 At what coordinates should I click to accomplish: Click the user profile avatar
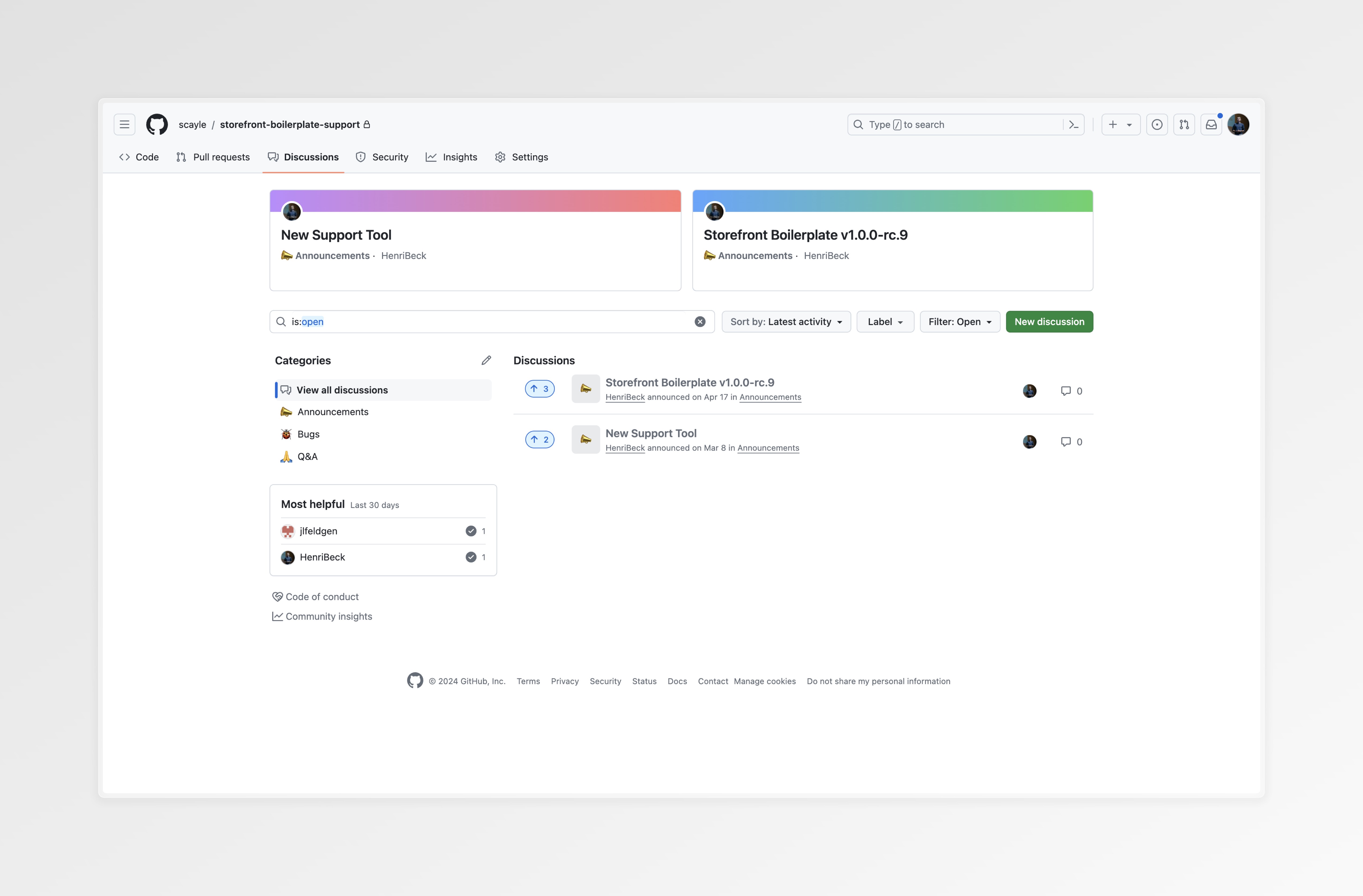pos(1238,124)
